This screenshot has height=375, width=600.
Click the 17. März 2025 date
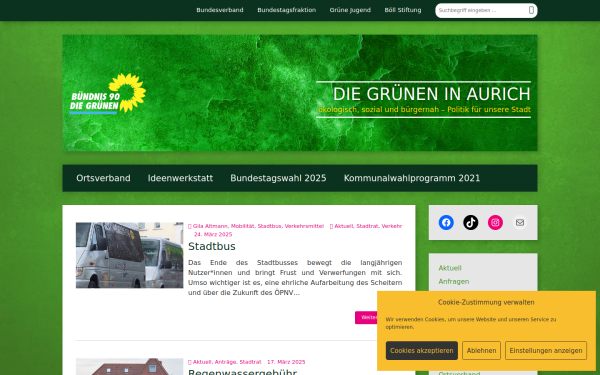point(286,362)
